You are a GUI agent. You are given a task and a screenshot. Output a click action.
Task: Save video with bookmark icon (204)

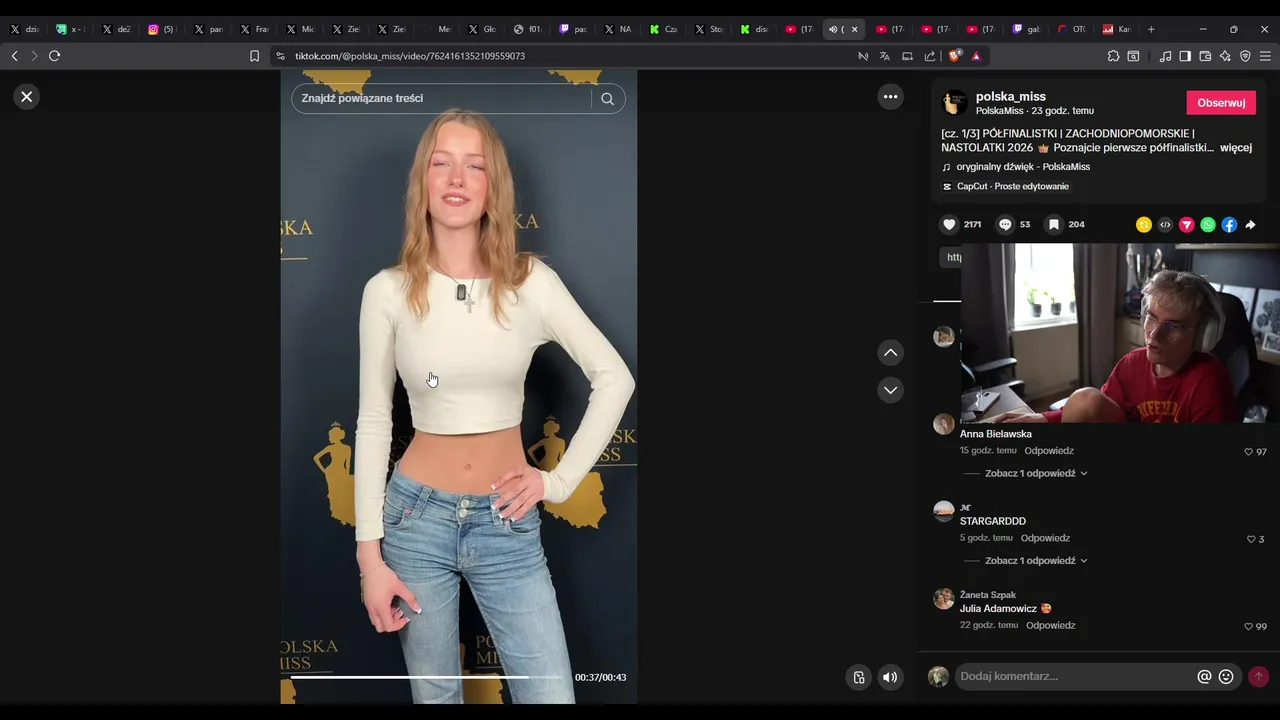(x=1054, y=225)
